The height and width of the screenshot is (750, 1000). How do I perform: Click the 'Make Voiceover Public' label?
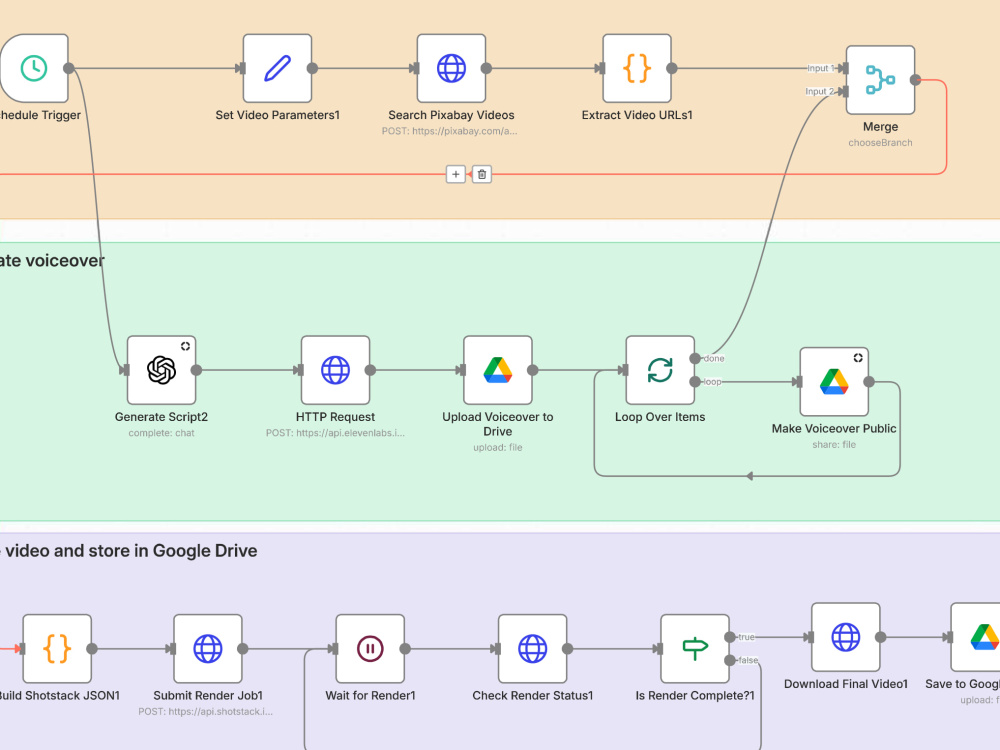pos(834,429)
